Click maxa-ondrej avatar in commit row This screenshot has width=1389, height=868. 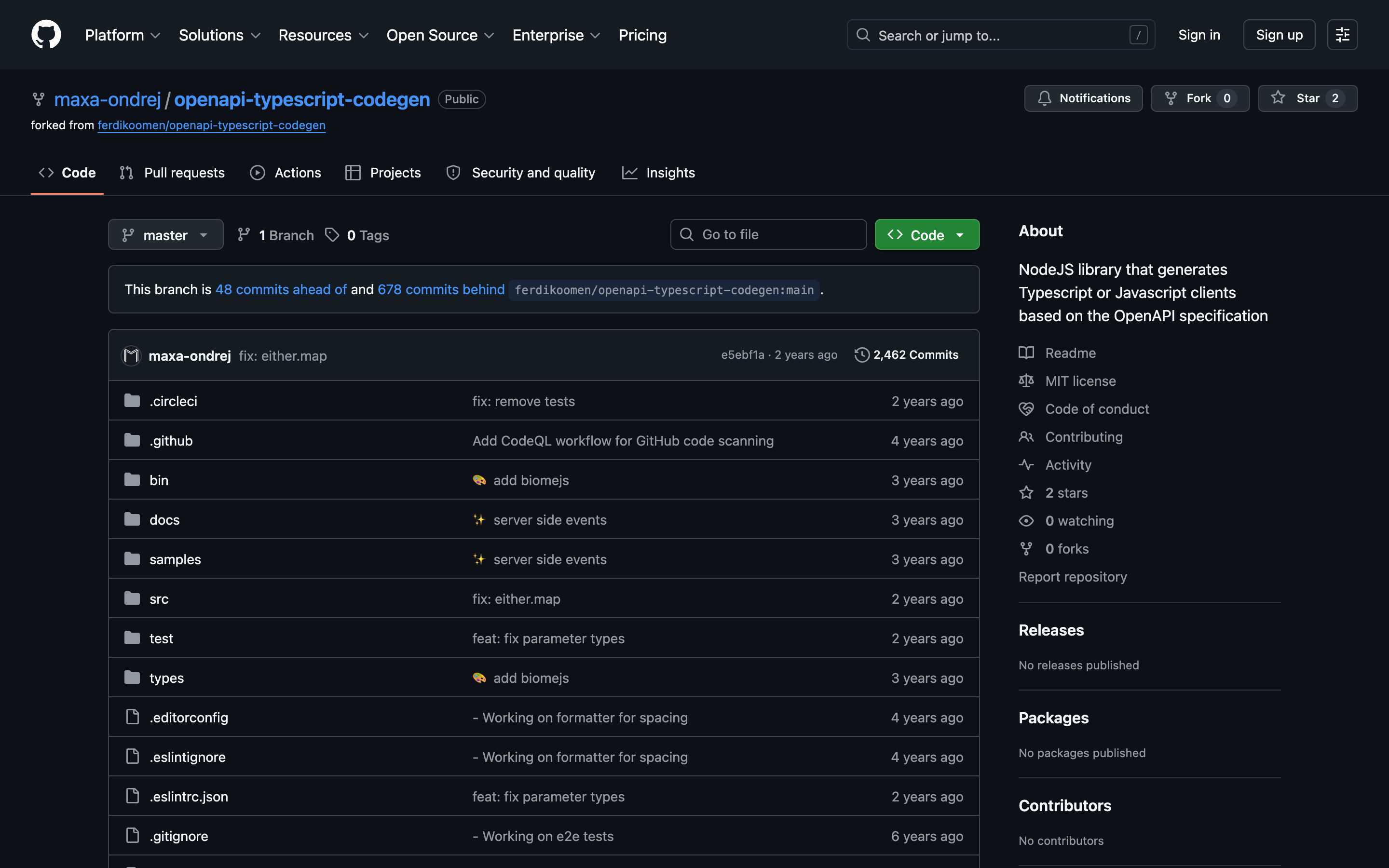[x=132, y=355]
